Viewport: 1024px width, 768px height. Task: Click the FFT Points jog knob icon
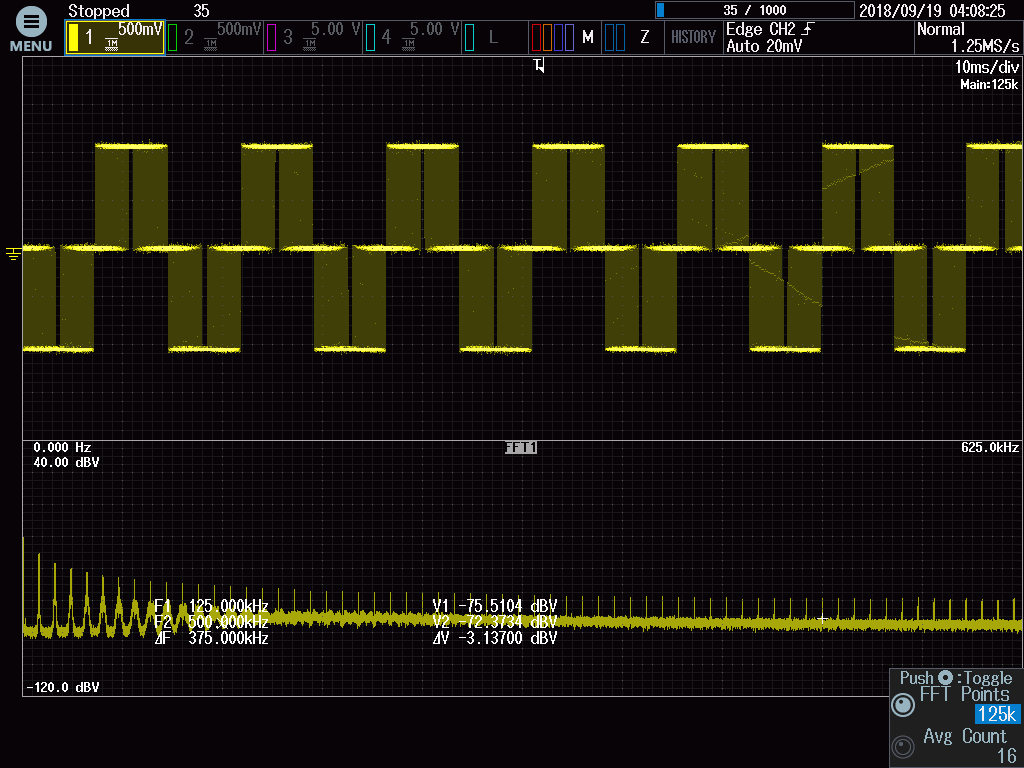tap(904, 705)
